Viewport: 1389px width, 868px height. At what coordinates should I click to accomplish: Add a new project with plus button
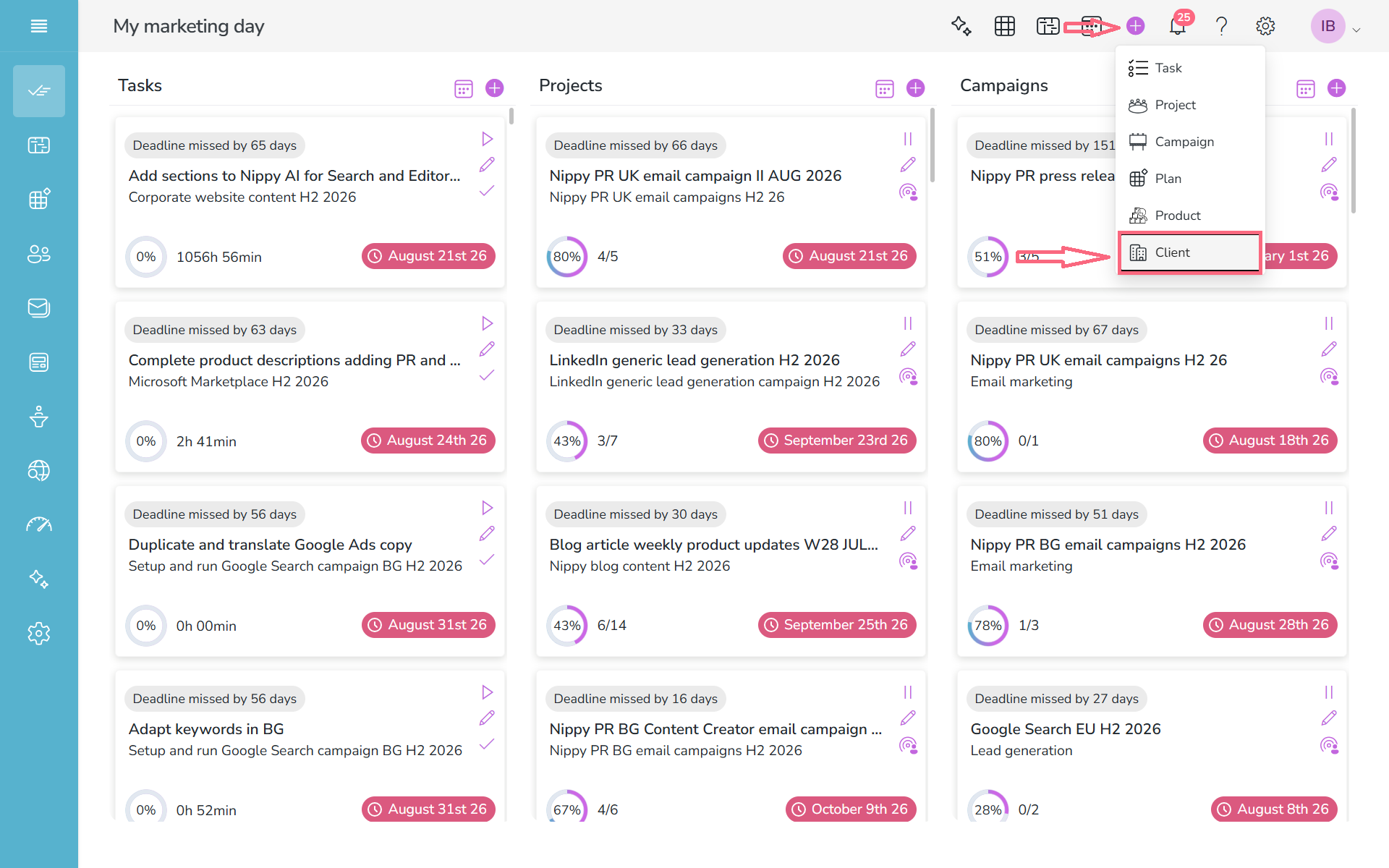915,88
